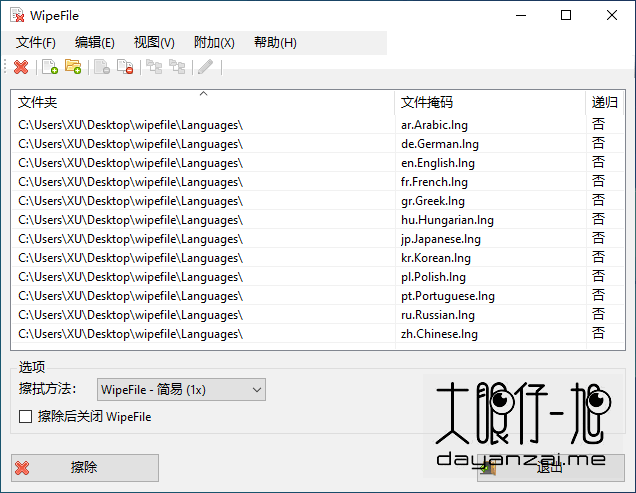
Task: Sort by the 文件掩码 column header
Action: pyautogui.click(x=490, y=102)
